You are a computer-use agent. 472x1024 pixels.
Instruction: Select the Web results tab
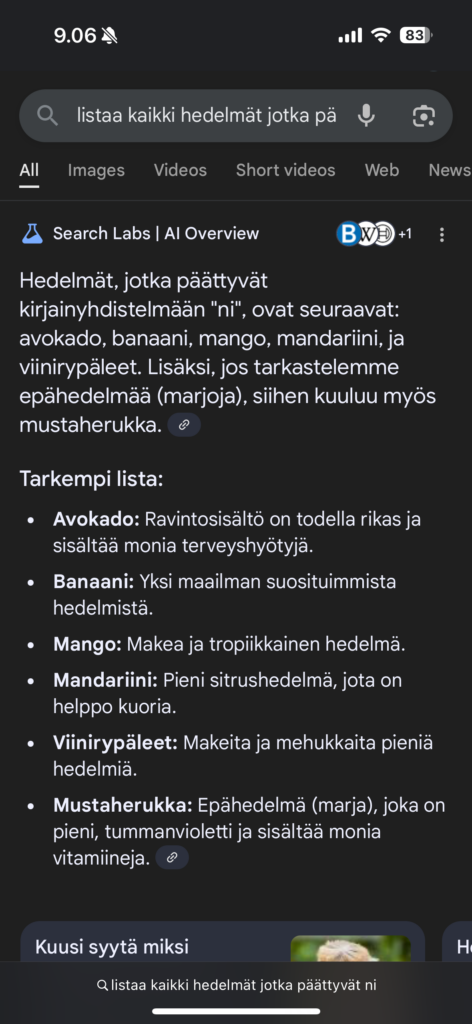tap(382, 170)
